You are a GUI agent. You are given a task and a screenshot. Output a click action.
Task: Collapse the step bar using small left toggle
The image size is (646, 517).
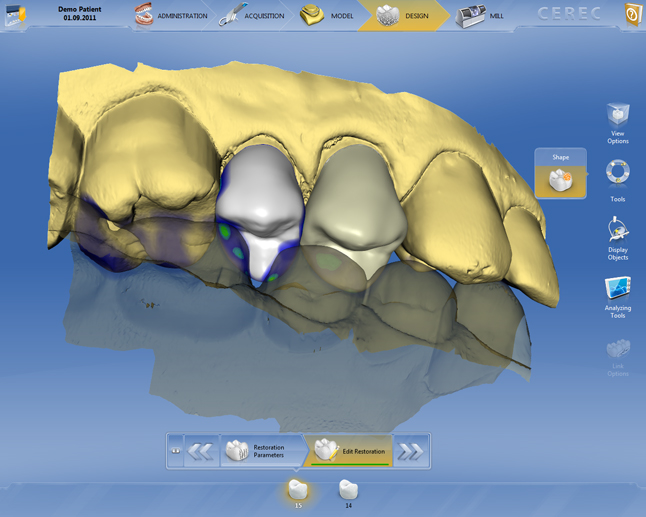(x=175, y=451)
